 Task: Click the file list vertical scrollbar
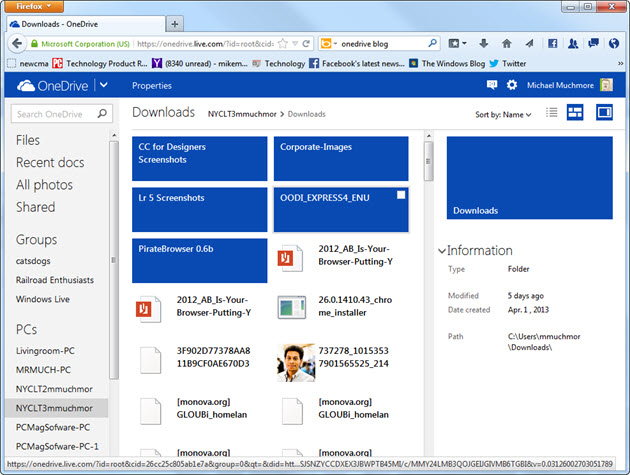coord(429,161)
